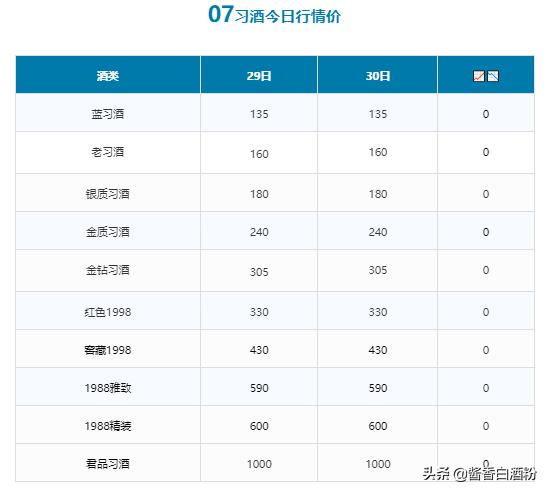The height and width of the screenshot is (493, 549).
Task: Click the 07习酒今日行情价 title
Action: [x=274, y=15]
